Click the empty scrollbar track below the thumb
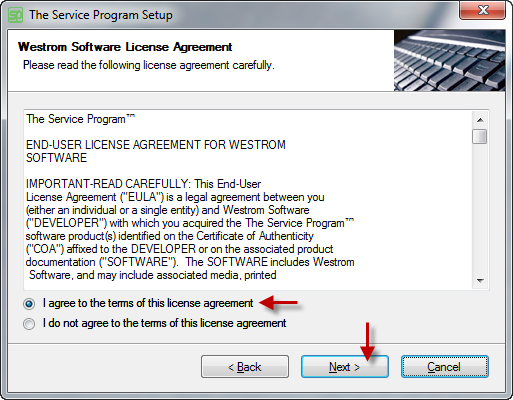This screenshot has width=513, height=400. click(480, 209)
